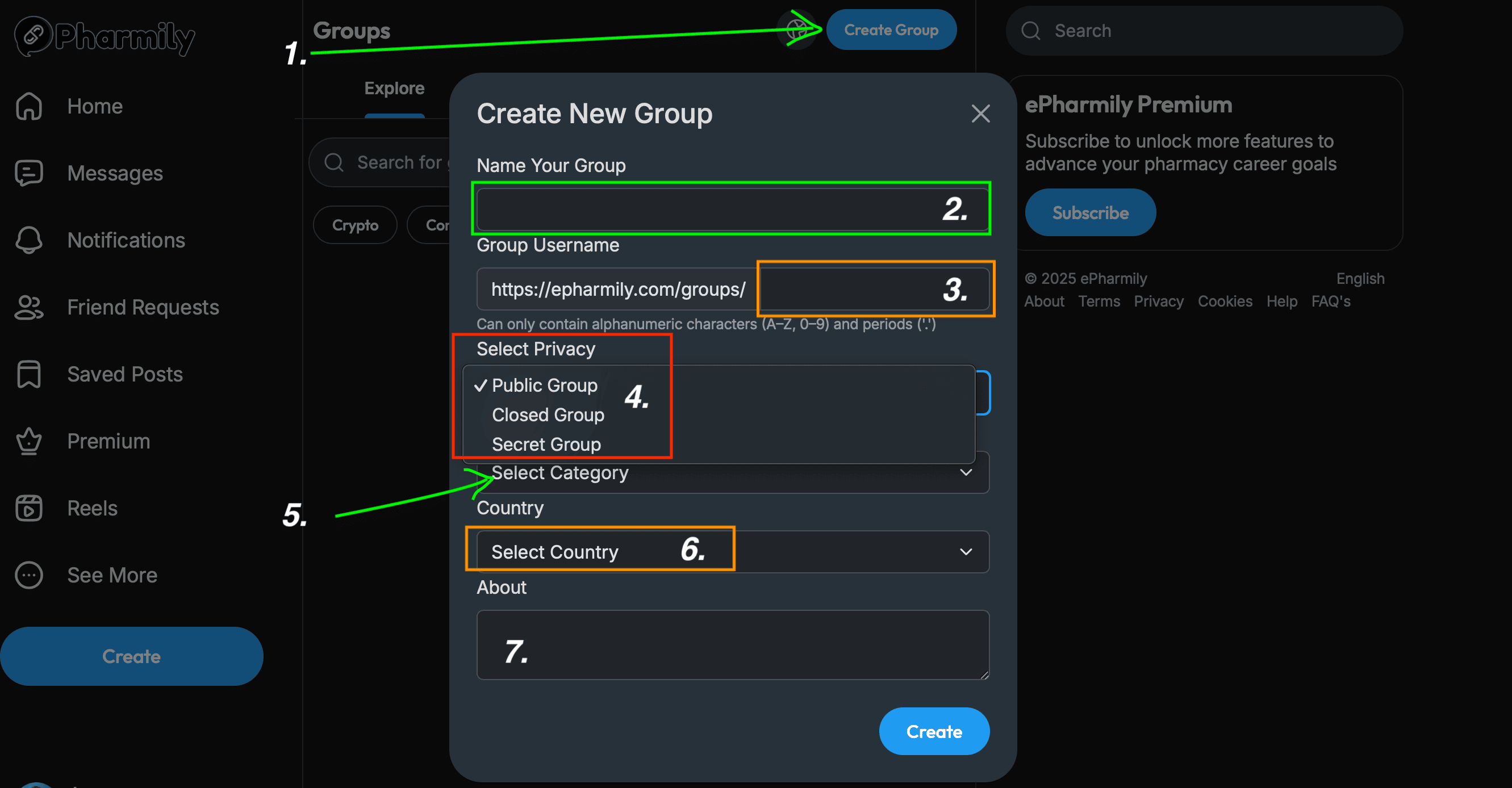Open the Select Country dropdown

pyautogui.click(x=733, y=551)
